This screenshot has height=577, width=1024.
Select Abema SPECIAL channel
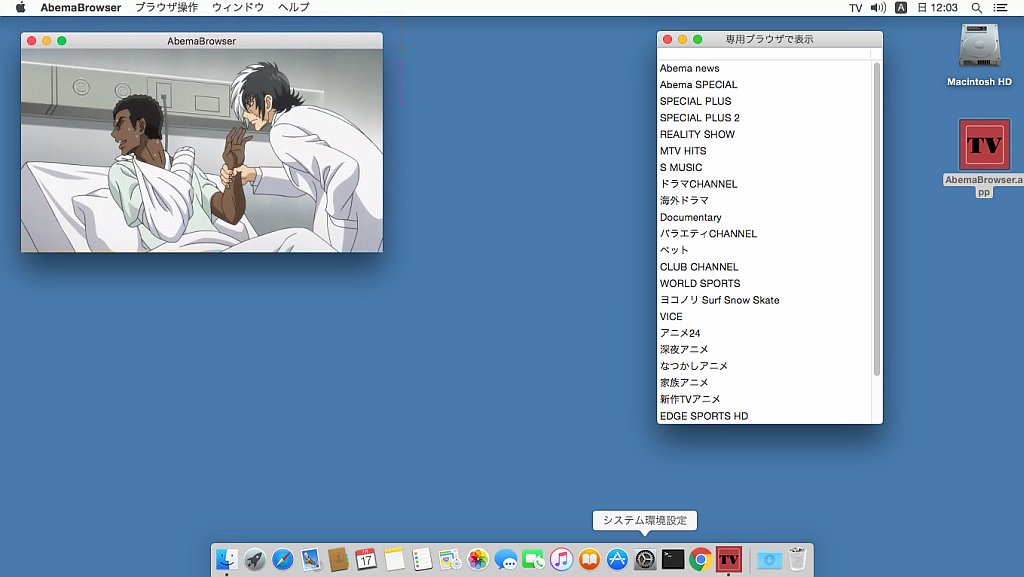pos(765,84)
